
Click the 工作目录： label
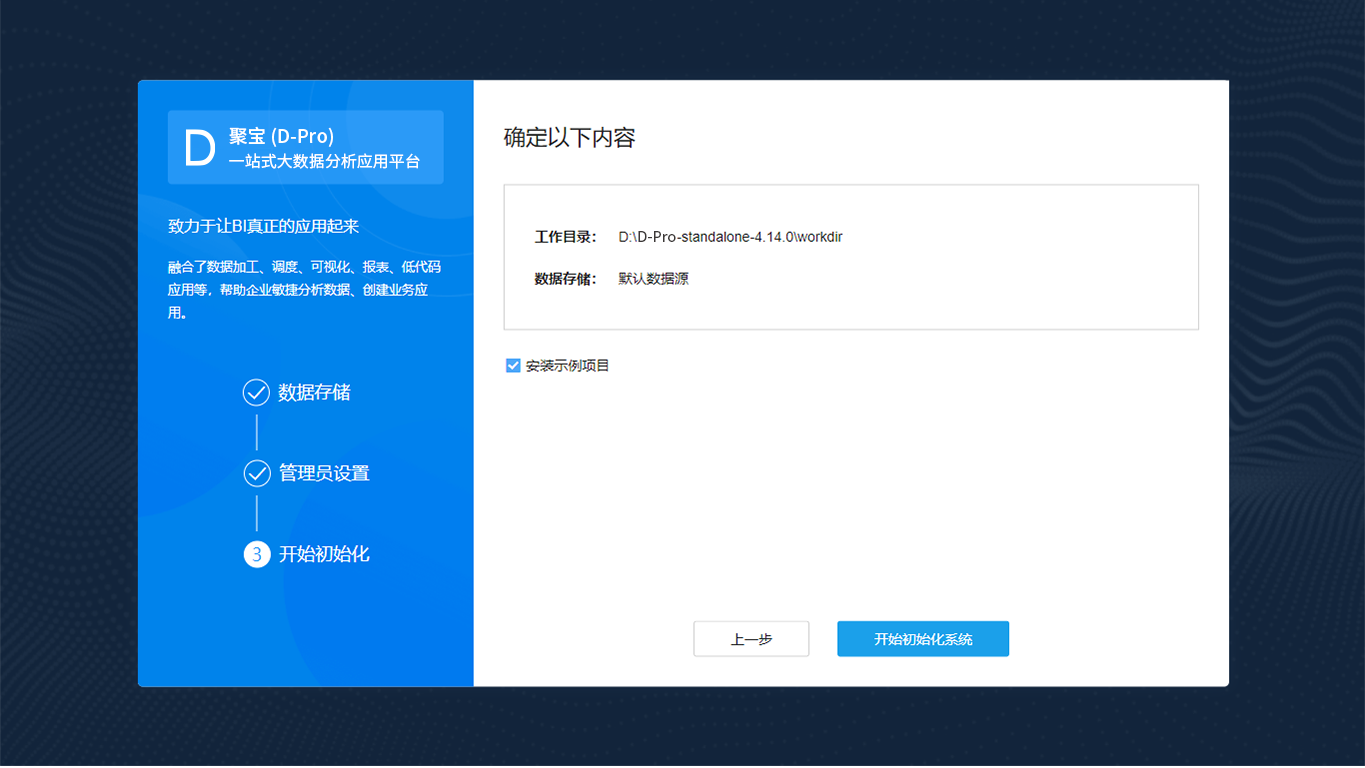tap(566, 237)
